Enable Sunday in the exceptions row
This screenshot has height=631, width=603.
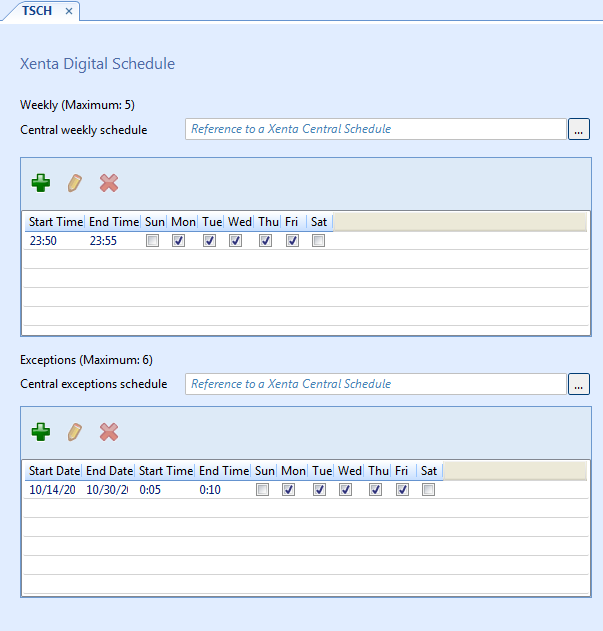(x=262, y=490)
